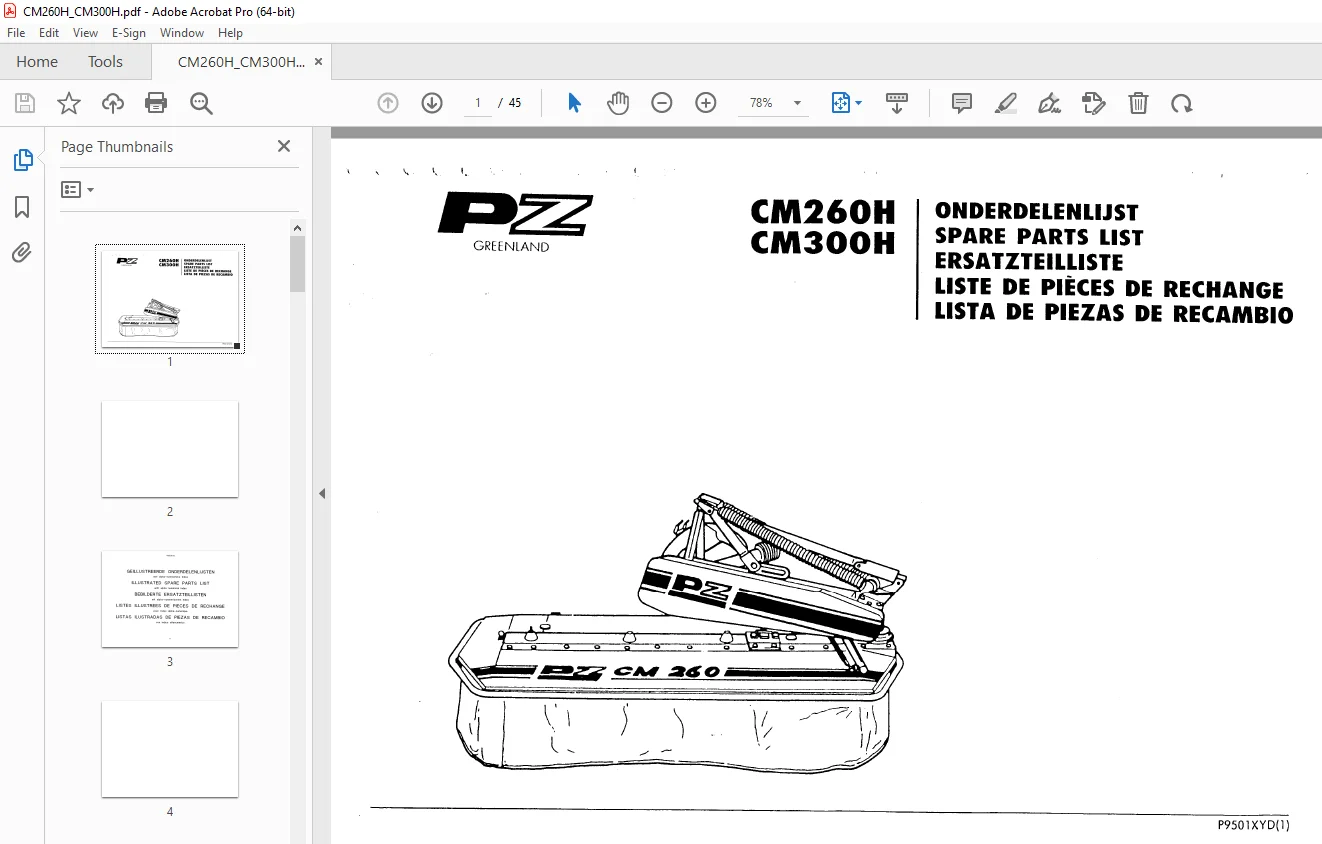Viewport: 1322px width, 844px height.
Task: Open thumbnail options dropdown menu
Action: point(77,189)
